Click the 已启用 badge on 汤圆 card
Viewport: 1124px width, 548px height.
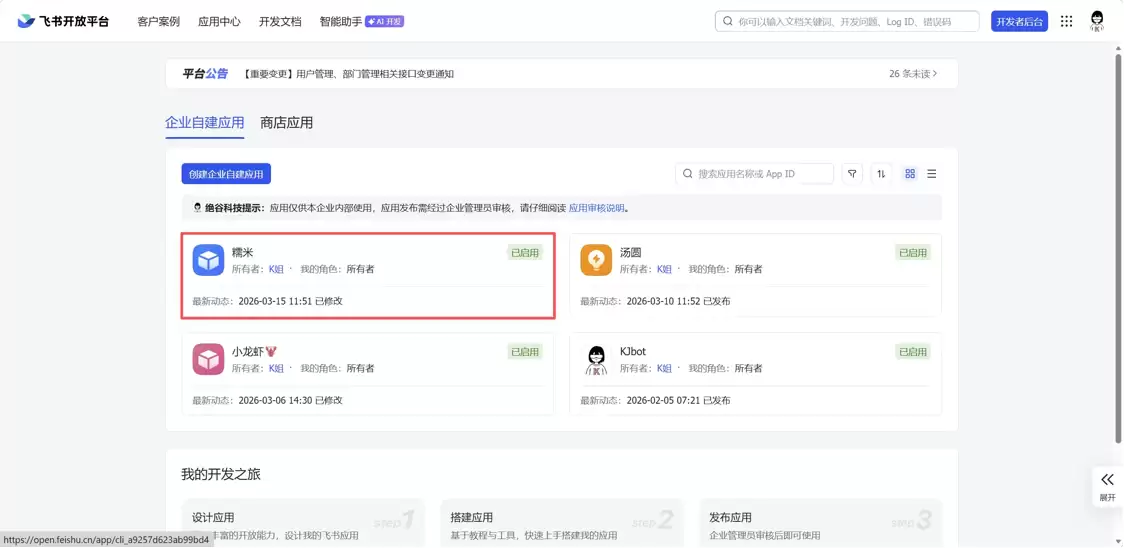pos(913,252)
